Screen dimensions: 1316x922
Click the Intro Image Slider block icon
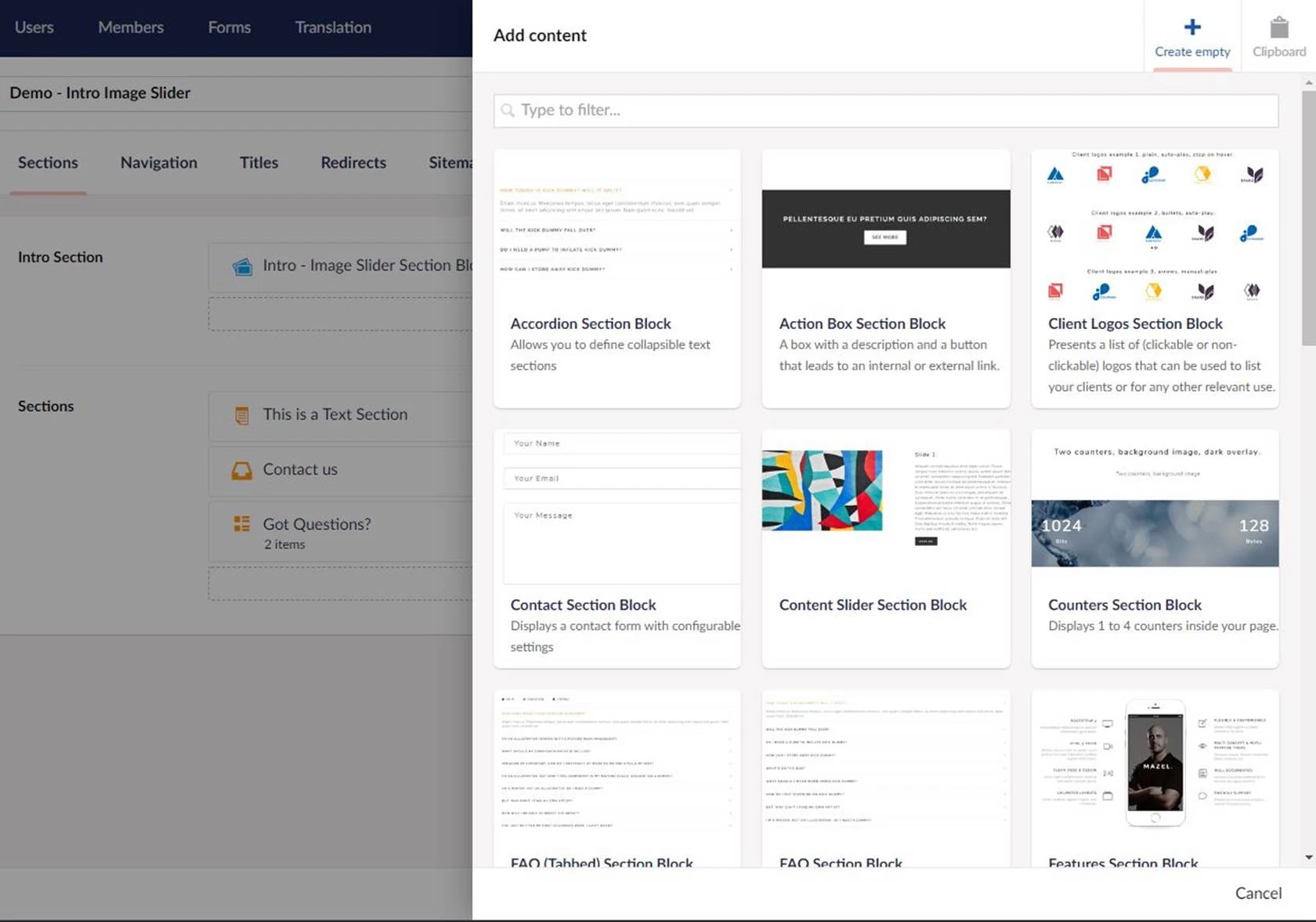coord(243,266)
